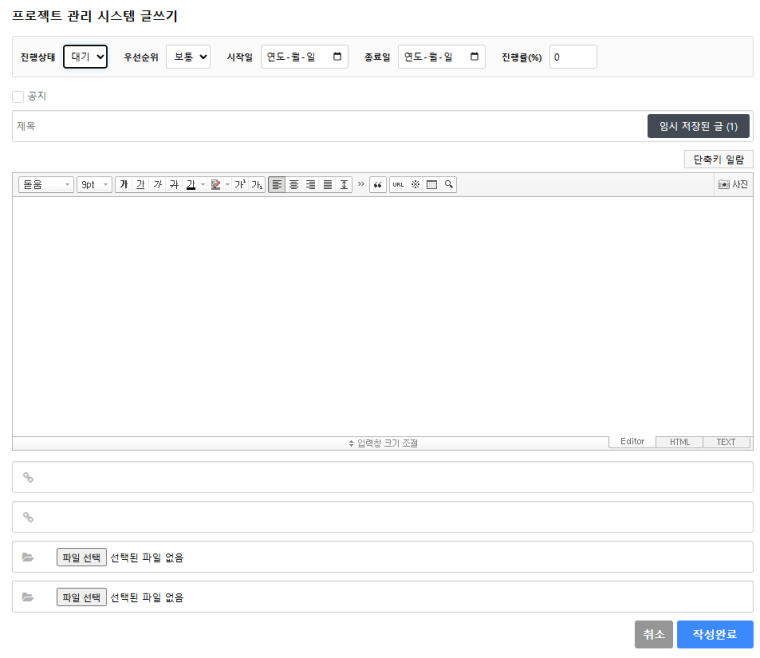Apply underline formatting in the editor
The image size is (760, 658).
140,185
